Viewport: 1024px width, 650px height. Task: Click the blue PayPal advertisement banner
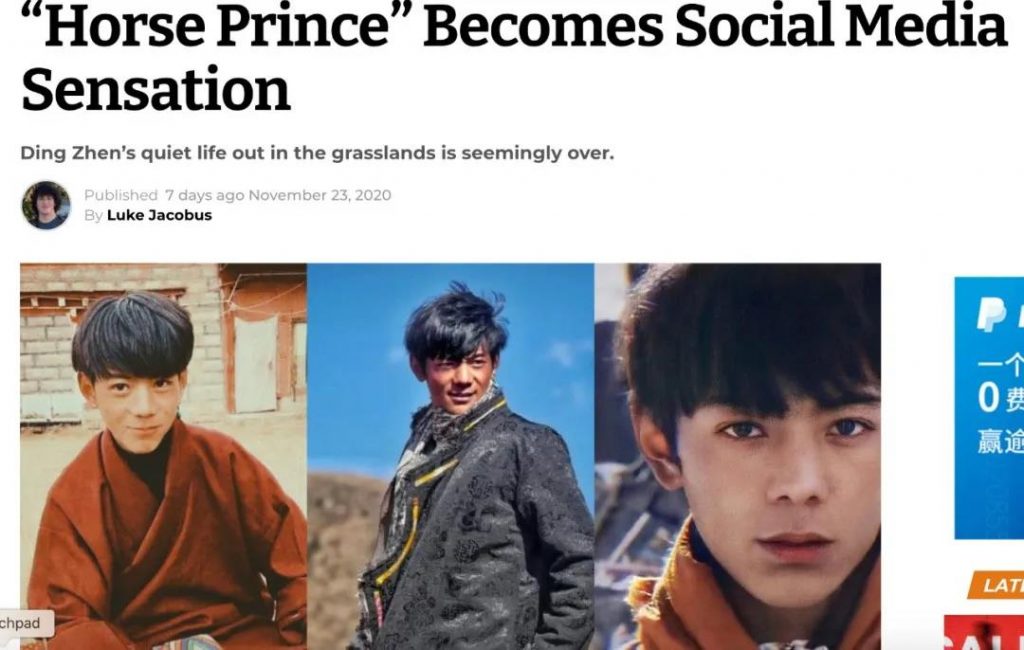[x=989, y=408]
